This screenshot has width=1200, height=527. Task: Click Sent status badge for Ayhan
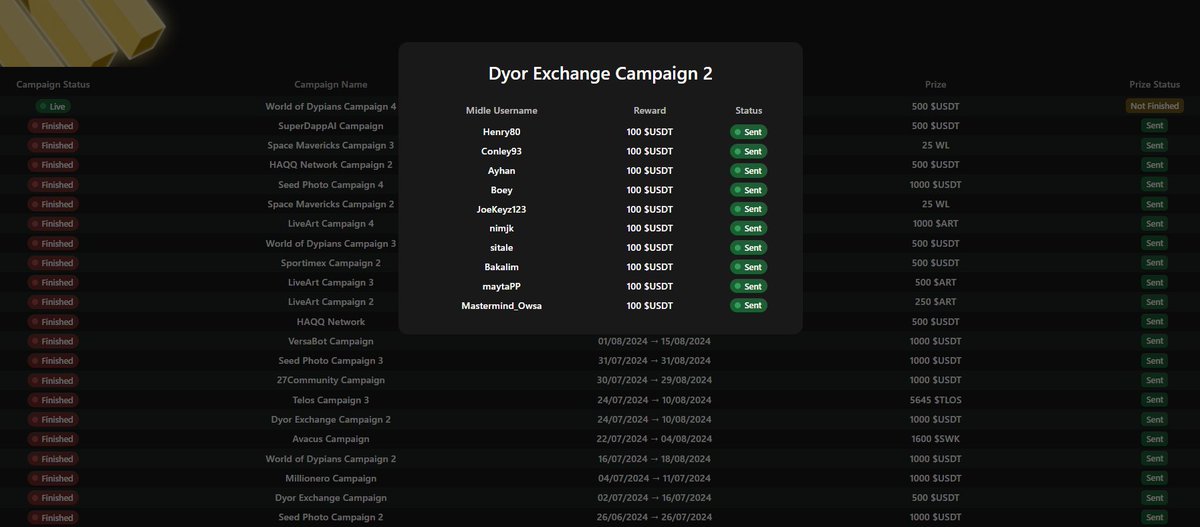pyautogui.click(x=748, y=171)
